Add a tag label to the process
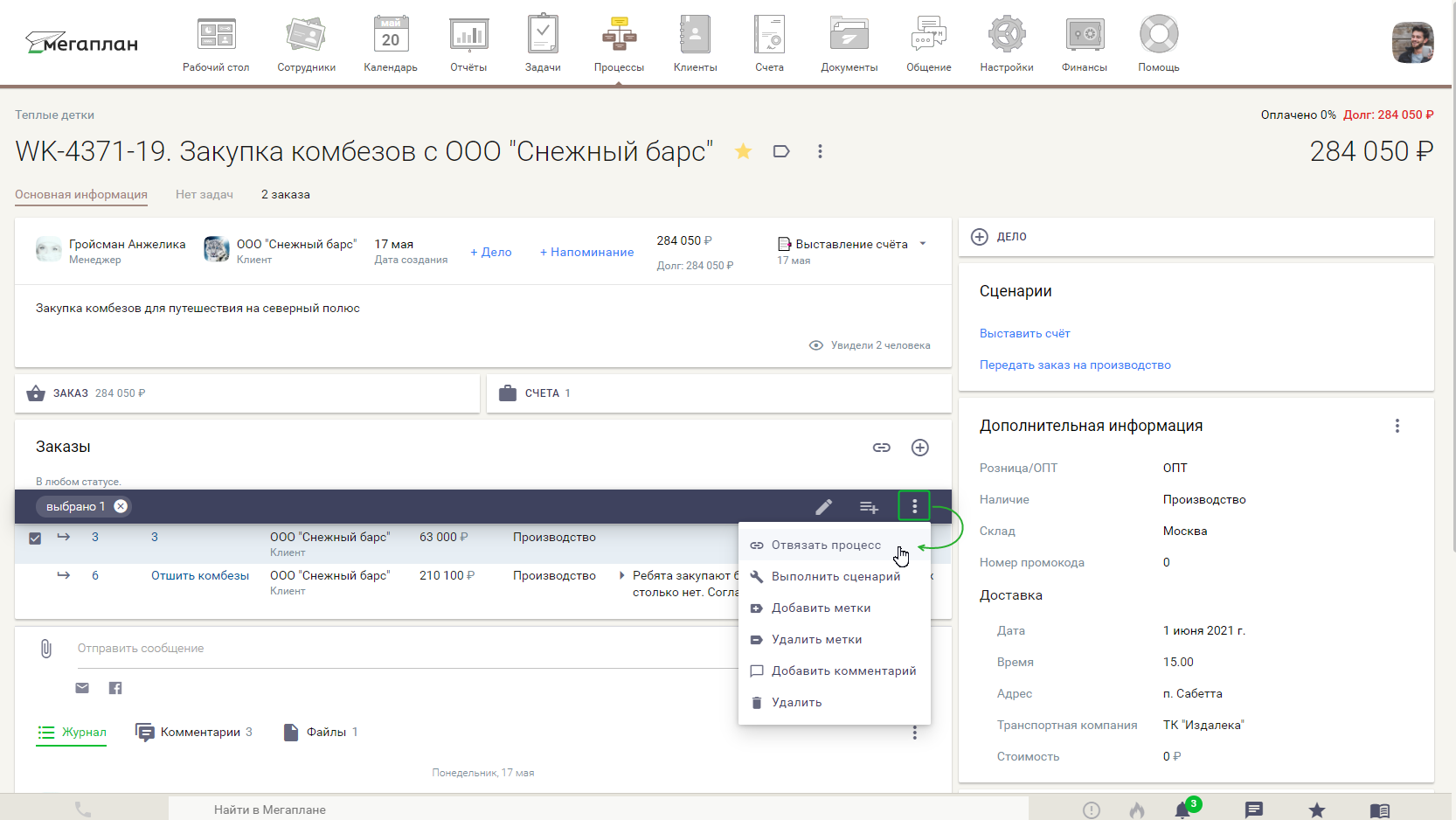1456x820 pixels. click(x=781, y=151)
